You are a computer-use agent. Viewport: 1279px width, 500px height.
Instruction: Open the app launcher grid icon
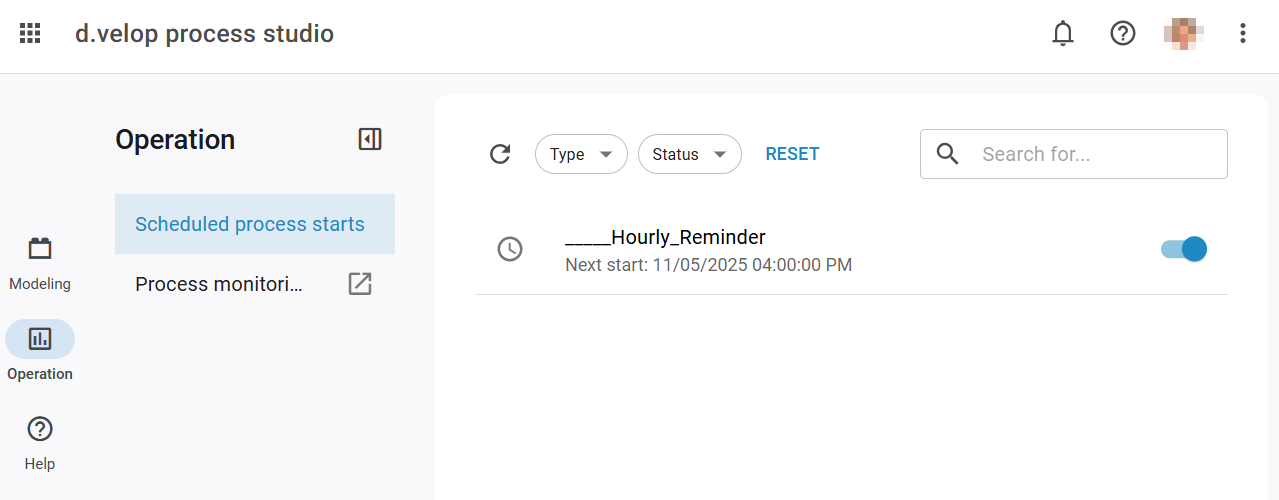30,33
